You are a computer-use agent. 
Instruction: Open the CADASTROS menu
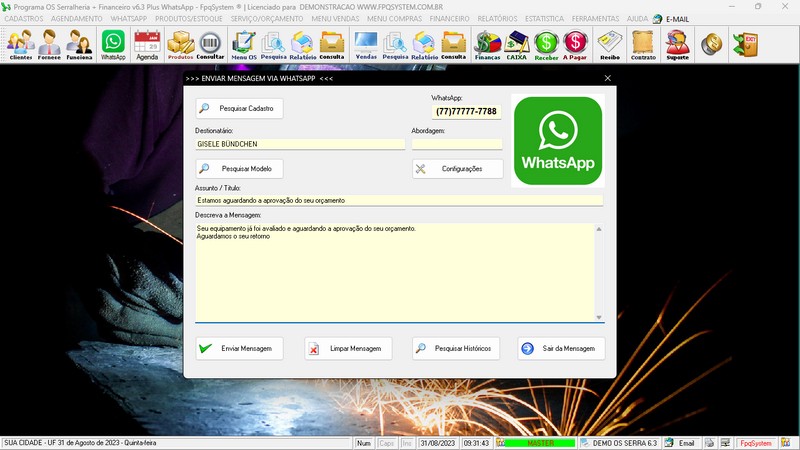24,19
